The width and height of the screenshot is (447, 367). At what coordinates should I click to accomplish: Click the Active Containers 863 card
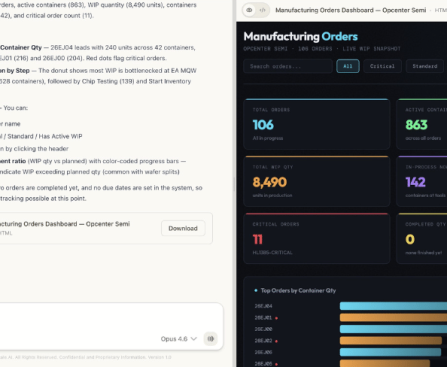[422, 124]
